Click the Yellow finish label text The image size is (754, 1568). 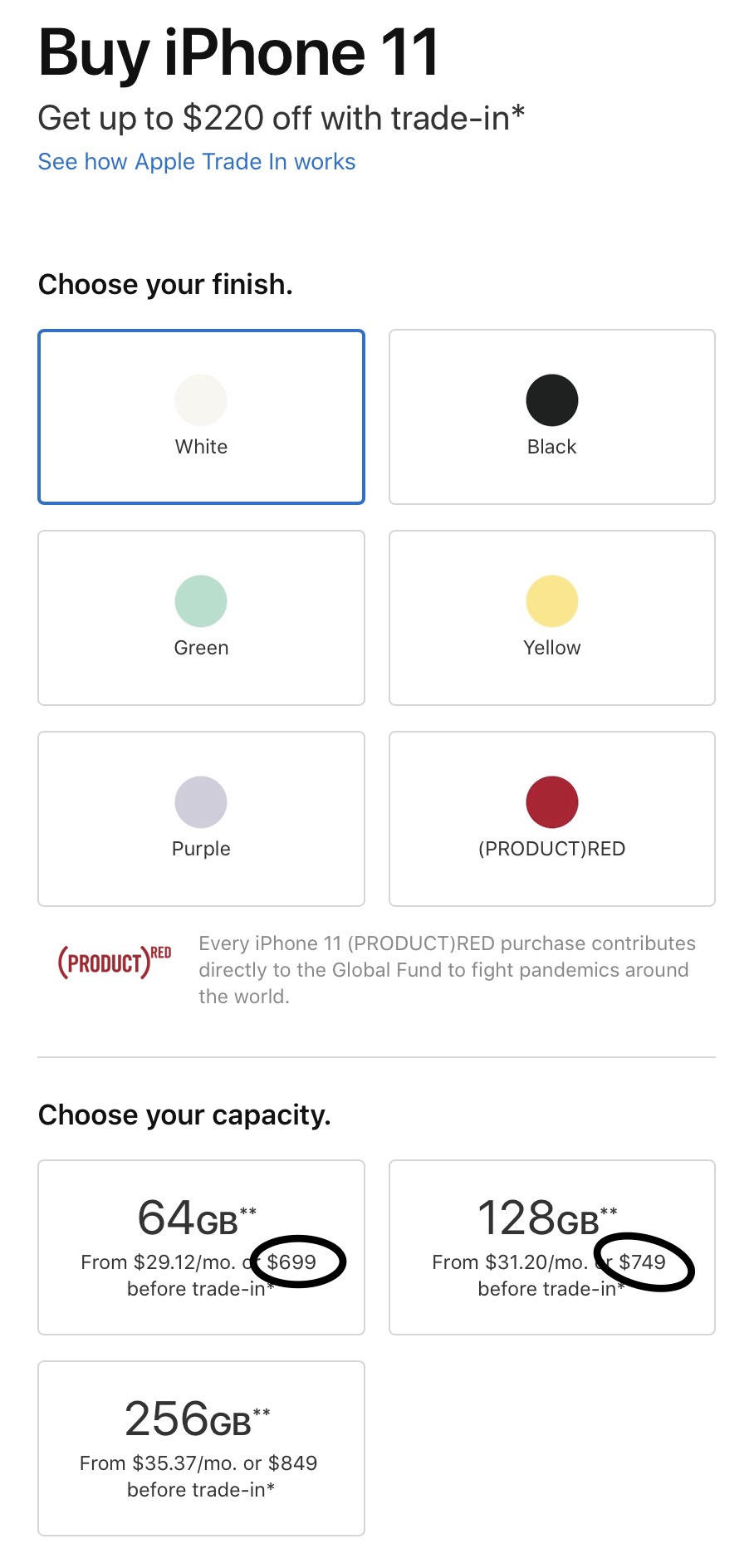tap(551, 648)
